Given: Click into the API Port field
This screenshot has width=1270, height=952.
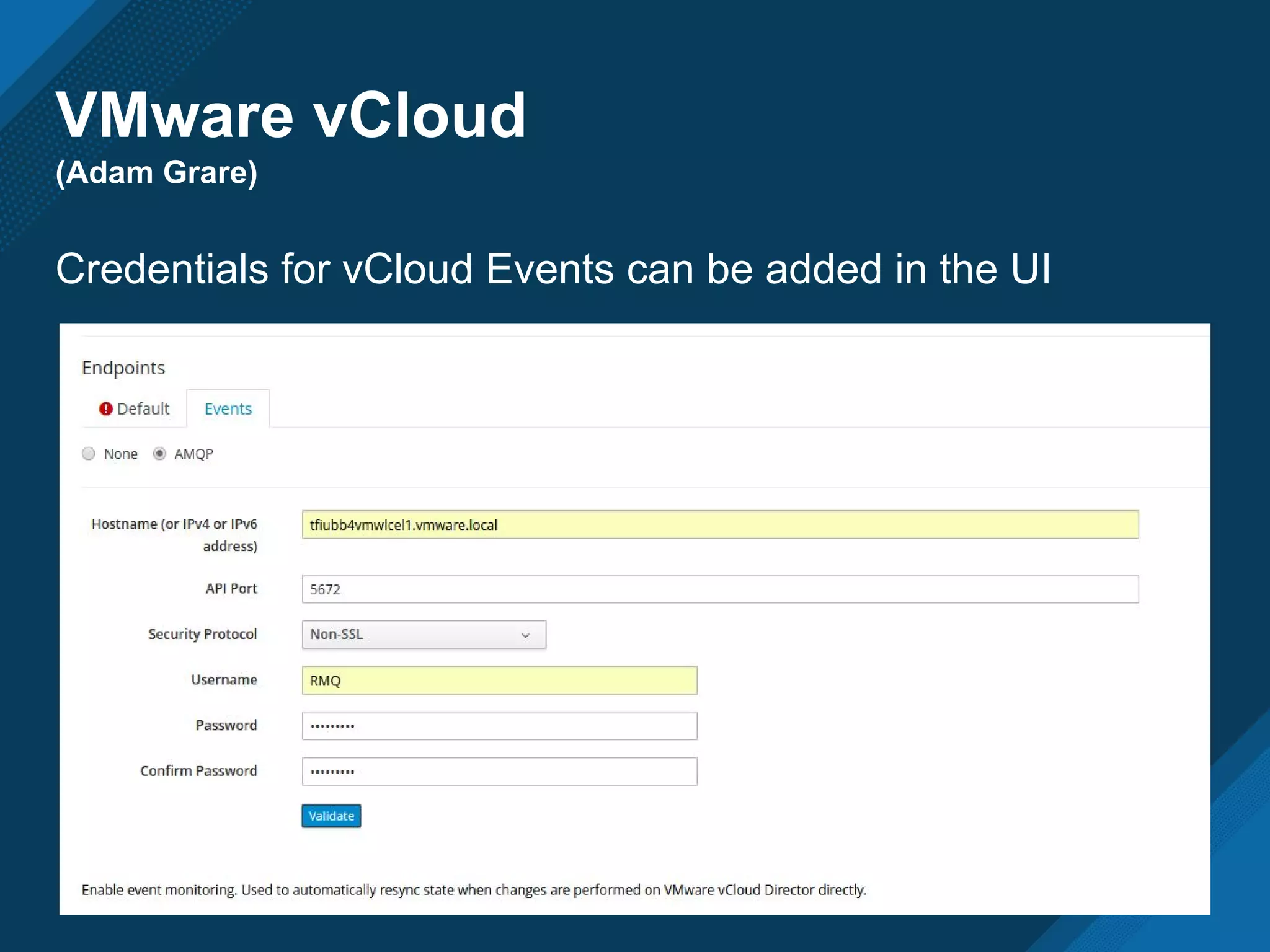Looking at the screenshot, I should (x=720, y=589).
